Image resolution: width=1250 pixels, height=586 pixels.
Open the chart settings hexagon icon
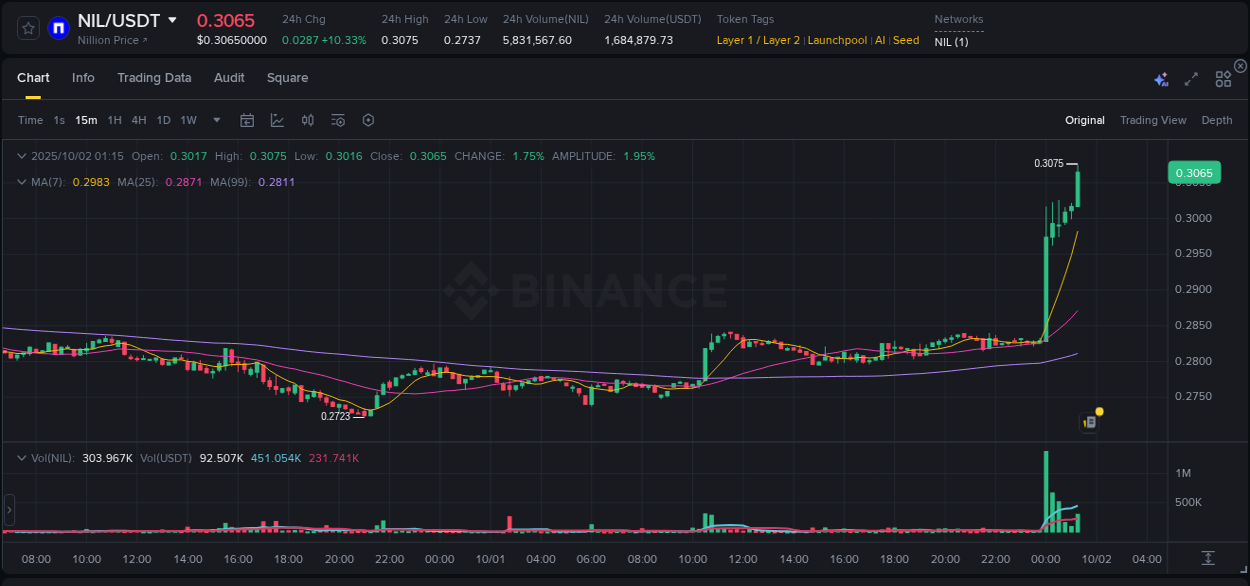pyautogui.click(x=368, y=120)
